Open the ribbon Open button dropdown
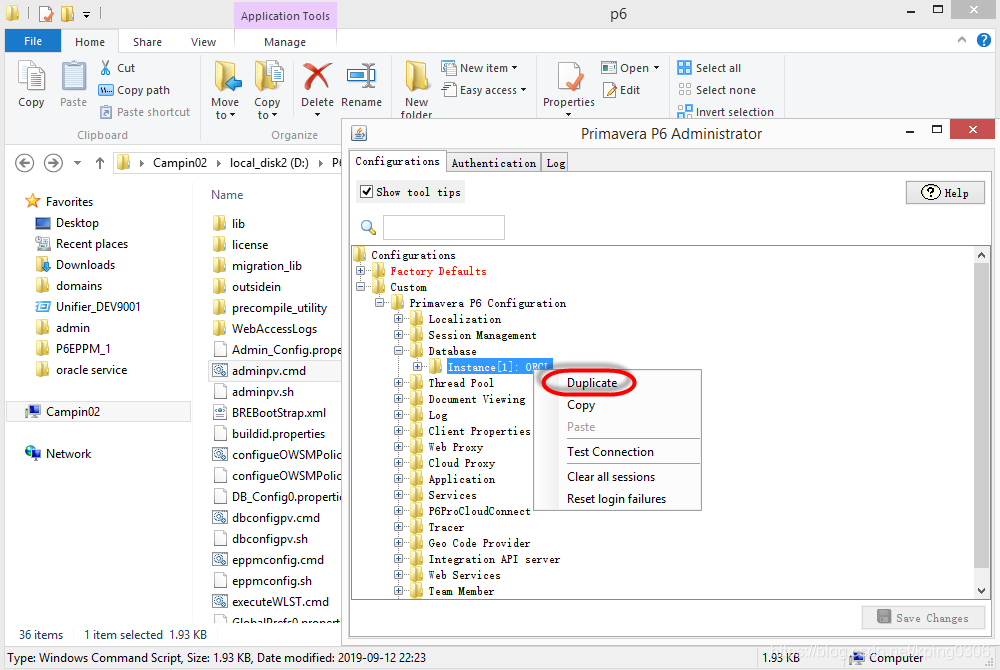 click(x=656, y=68)
